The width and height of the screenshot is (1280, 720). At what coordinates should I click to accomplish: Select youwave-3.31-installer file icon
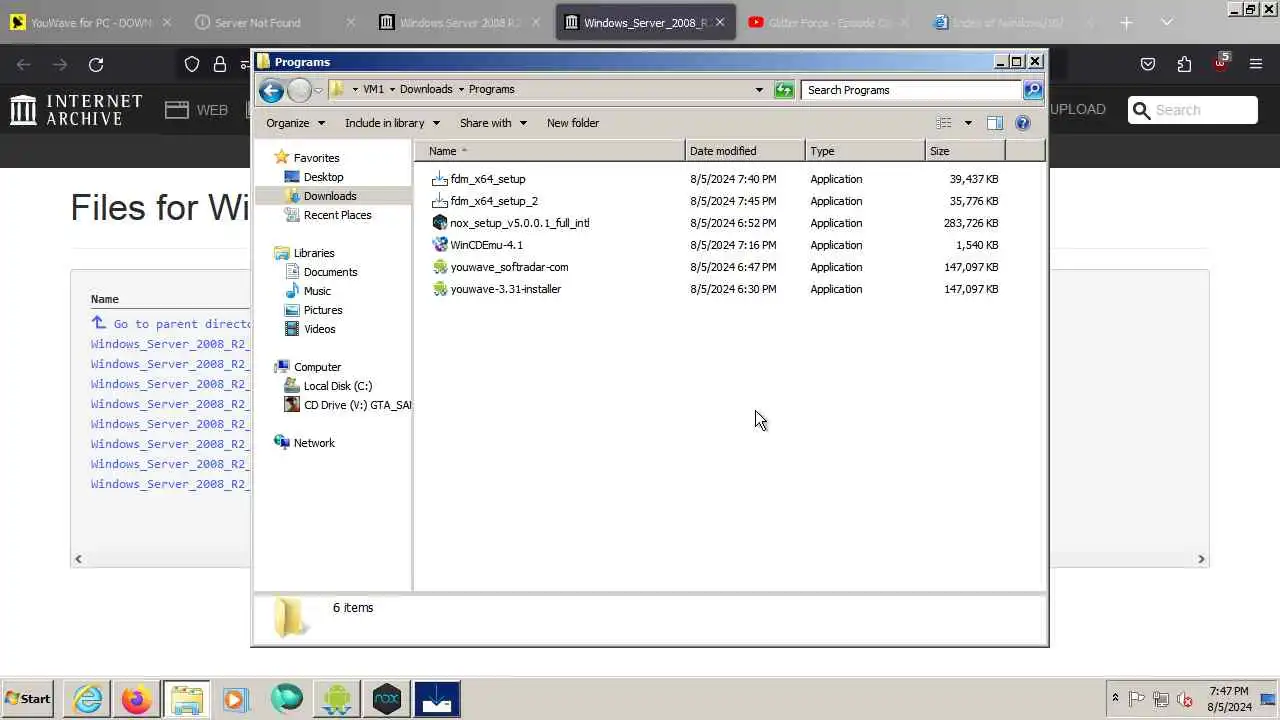coord(439,289)
